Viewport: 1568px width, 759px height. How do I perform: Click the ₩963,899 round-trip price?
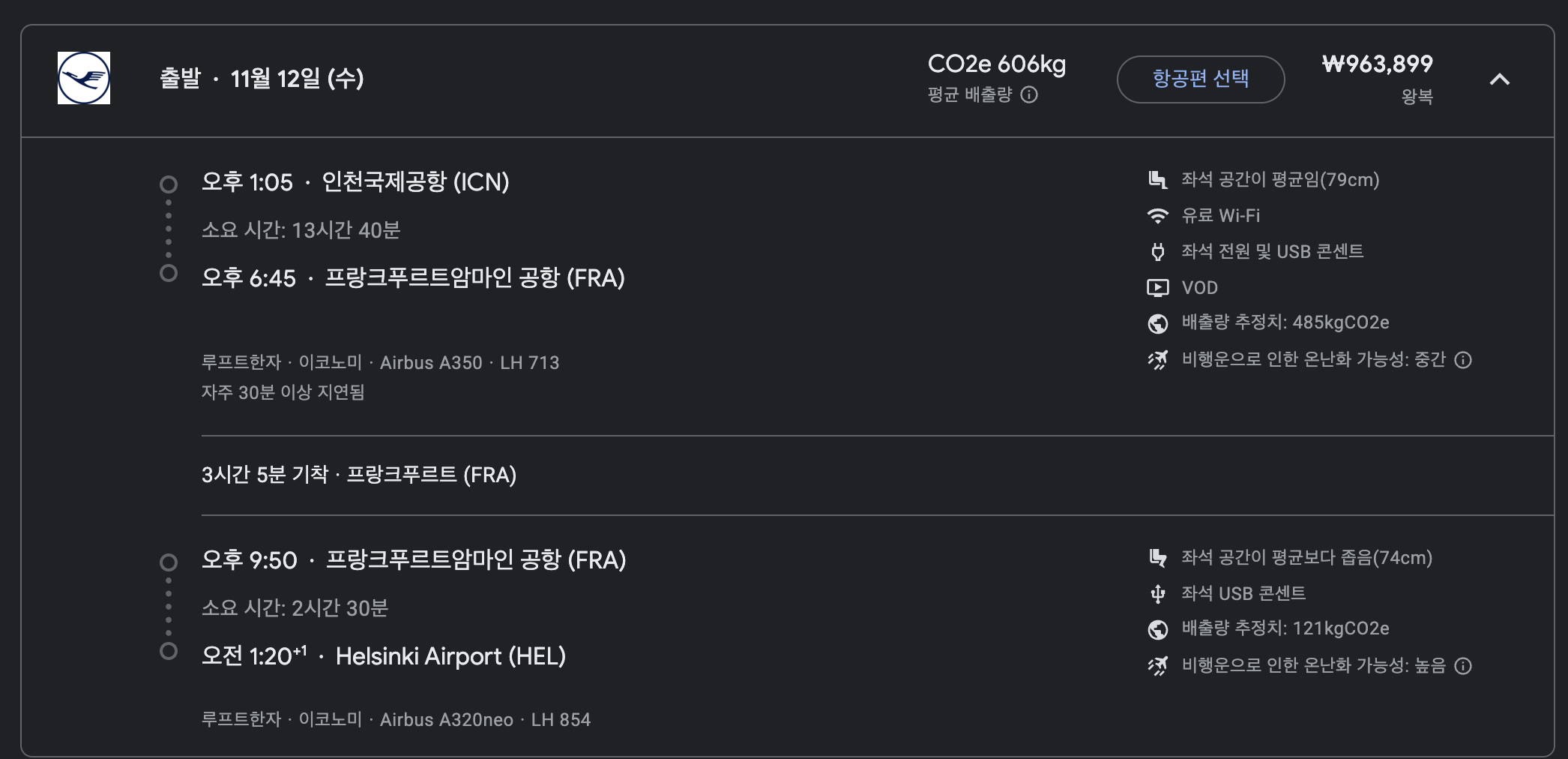point(1377,64)
